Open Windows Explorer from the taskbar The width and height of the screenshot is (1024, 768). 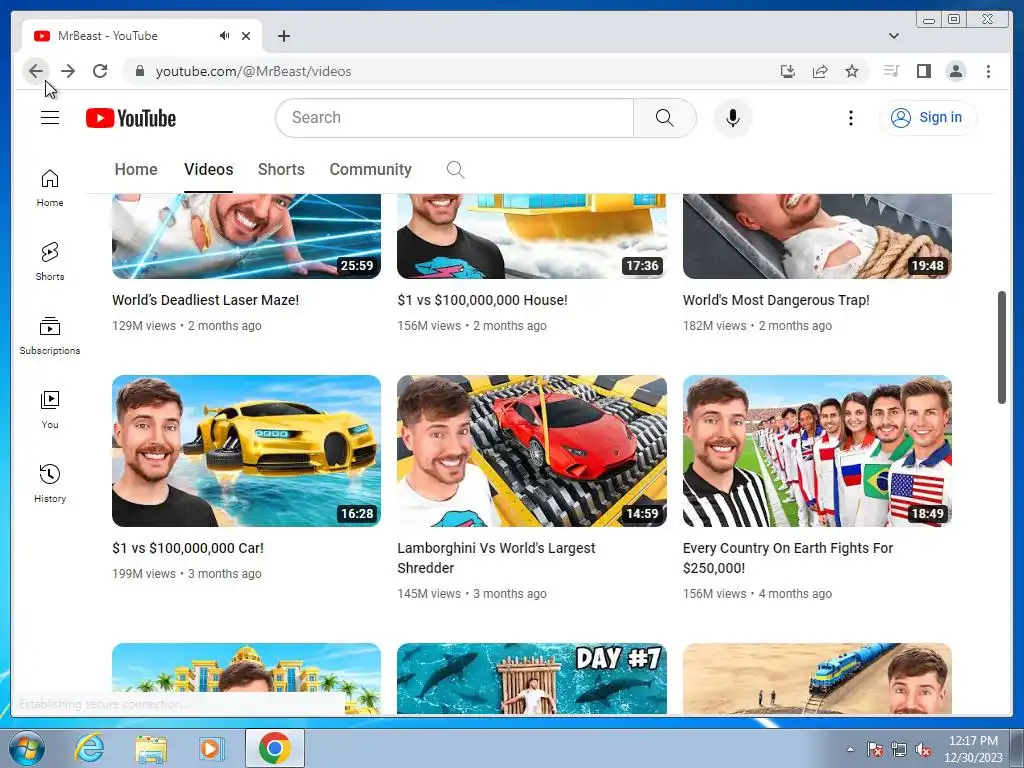point(151,748)
